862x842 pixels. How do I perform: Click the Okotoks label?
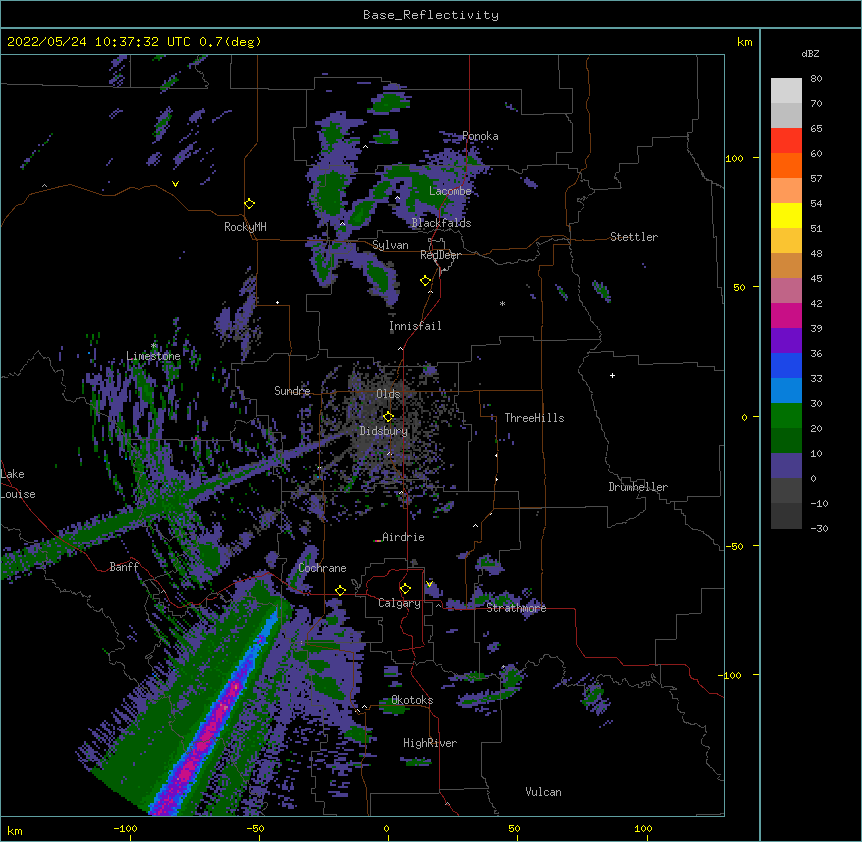point(412,700)
